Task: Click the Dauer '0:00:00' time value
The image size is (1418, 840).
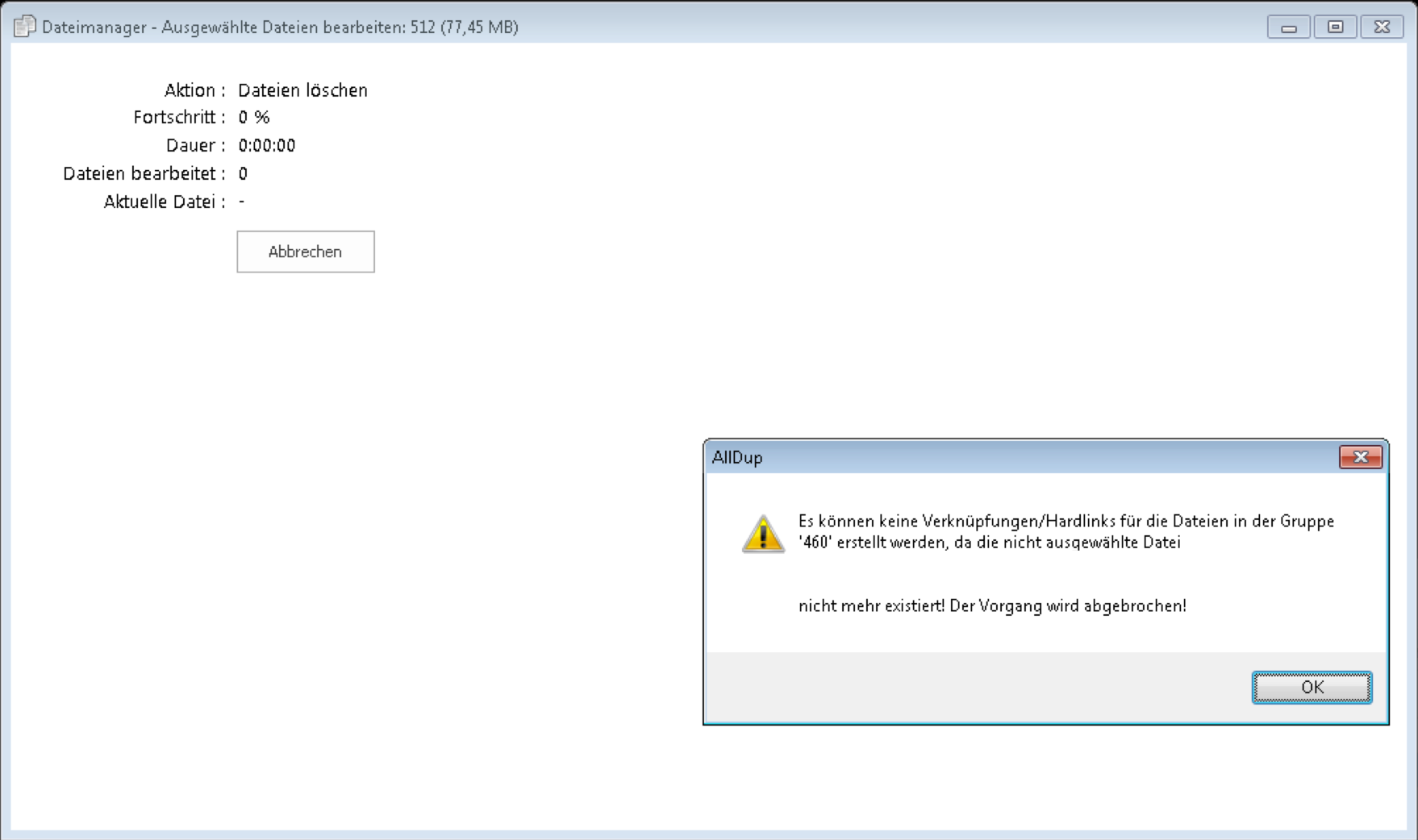Action: click(266, 146)
